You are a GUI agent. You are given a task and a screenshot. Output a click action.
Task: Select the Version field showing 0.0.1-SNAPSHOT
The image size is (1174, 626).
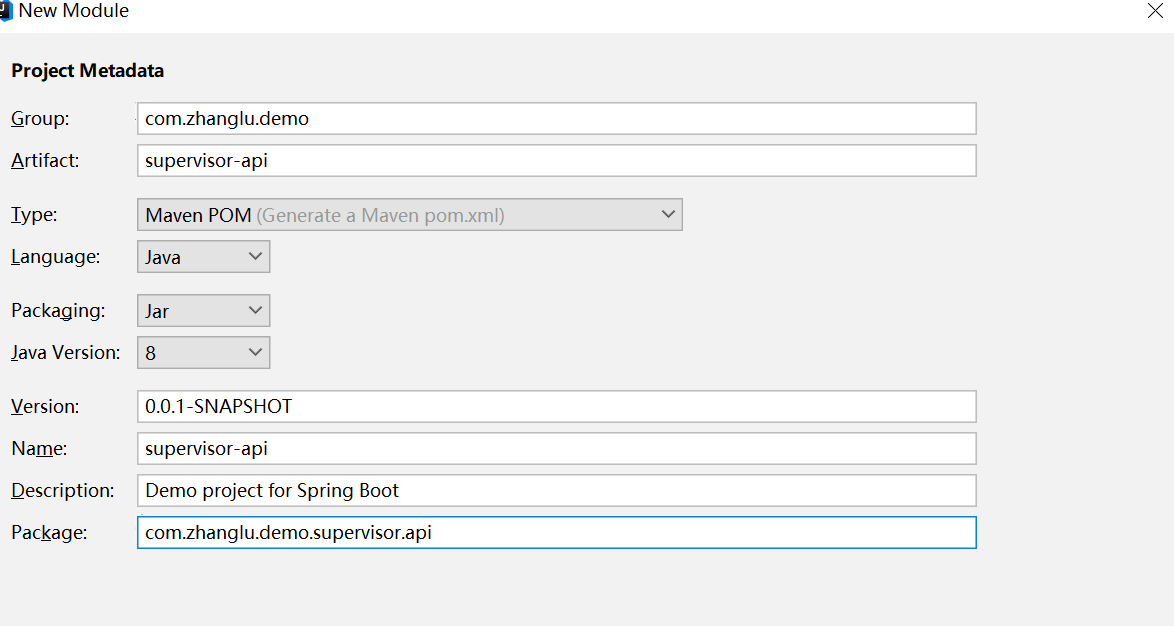556,406
